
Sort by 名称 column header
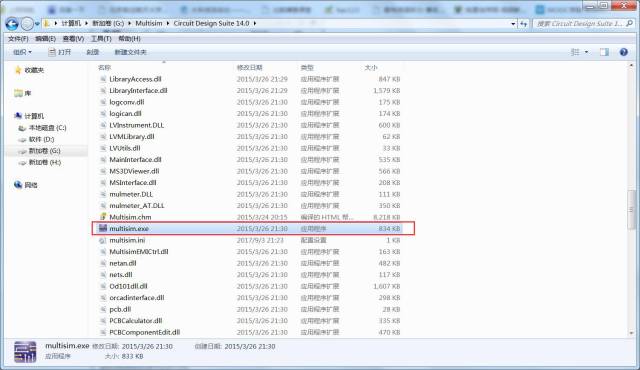(x=104, y=67)
